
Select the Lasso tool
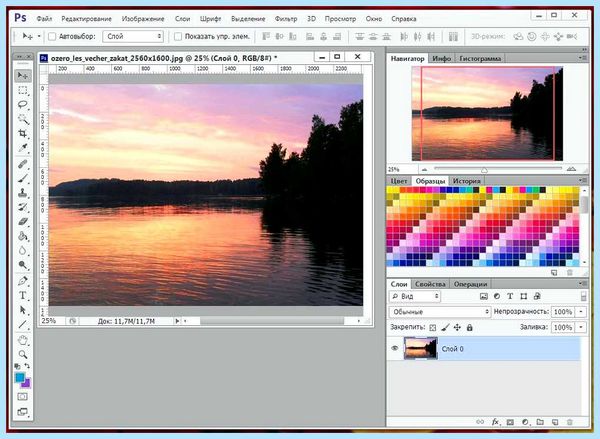click(23, 104)
